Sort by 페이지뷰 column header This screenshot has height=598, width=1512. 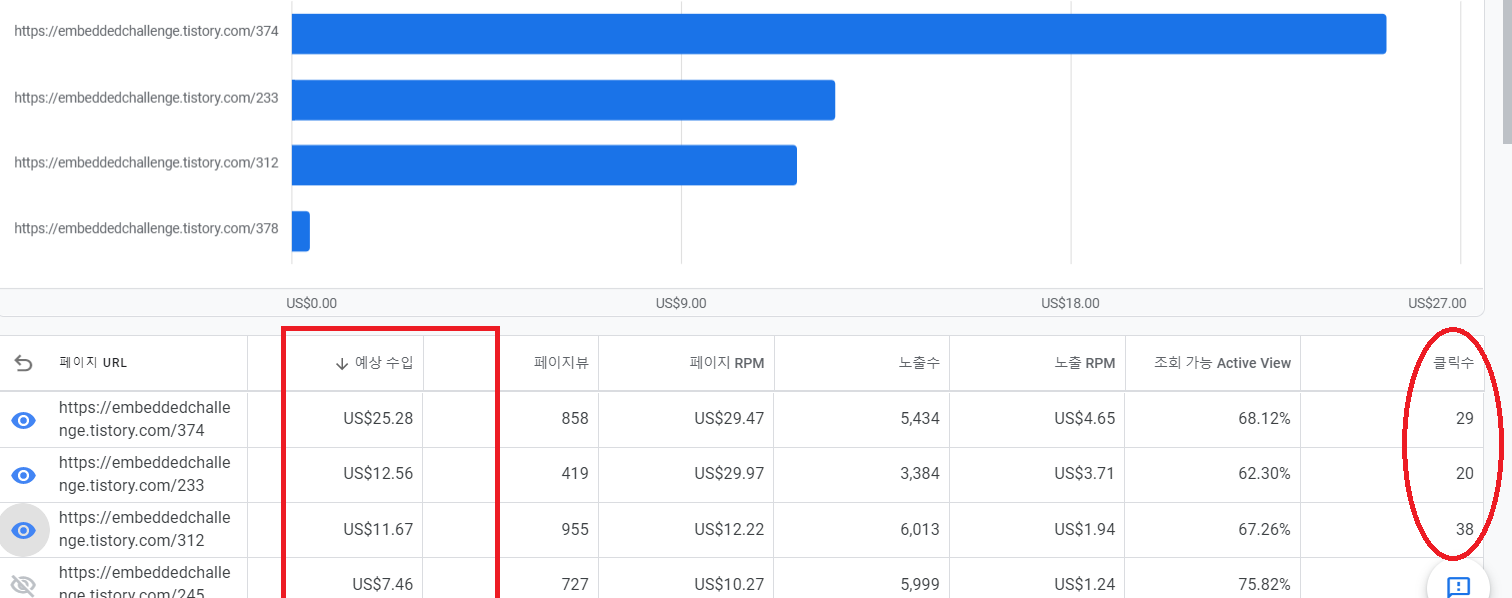[x=561, y=363]
